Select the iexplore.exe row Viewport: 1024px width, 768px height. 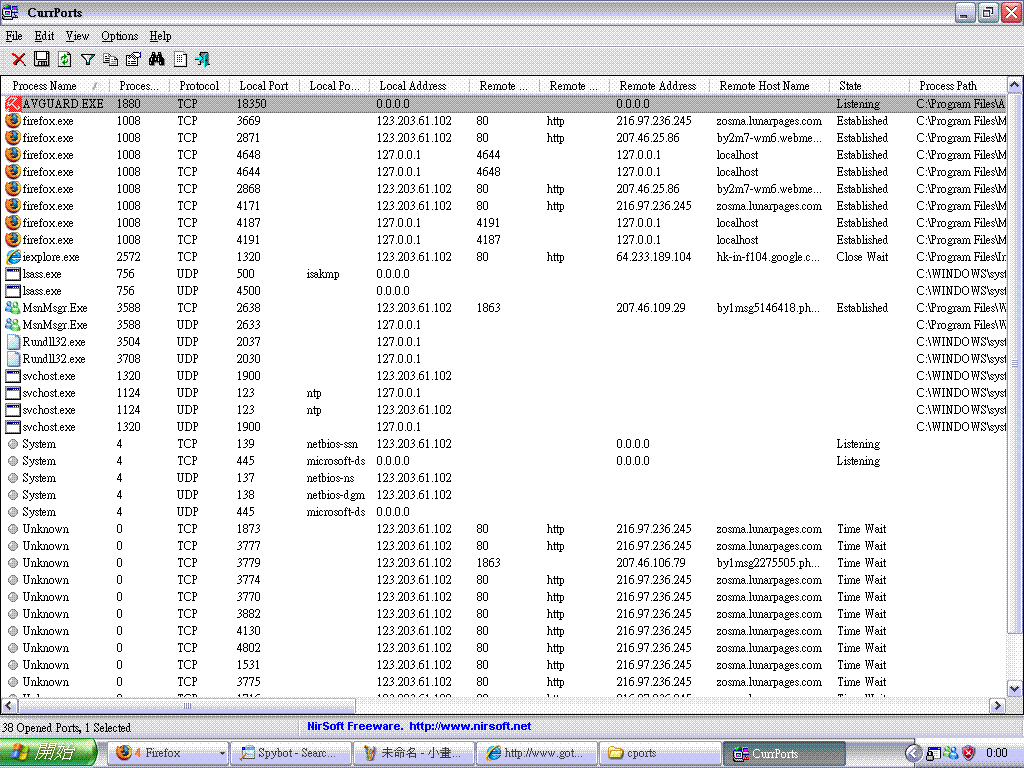504,257
